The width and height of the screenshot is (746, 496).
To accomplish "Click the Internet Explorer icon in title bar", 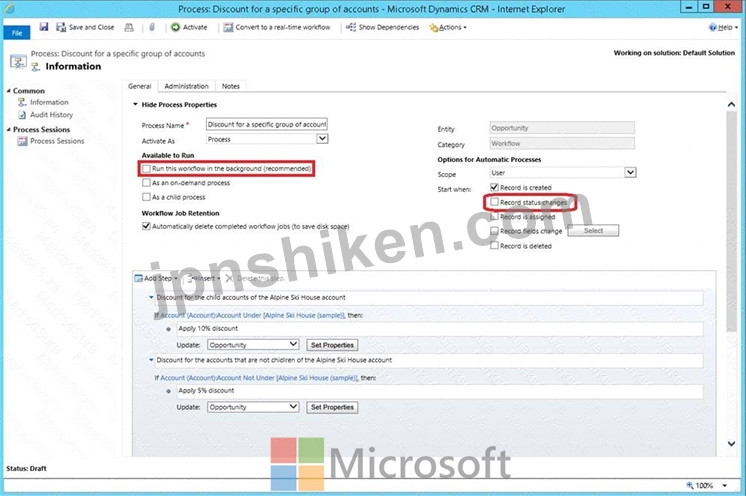I will (x=10, y=9).
